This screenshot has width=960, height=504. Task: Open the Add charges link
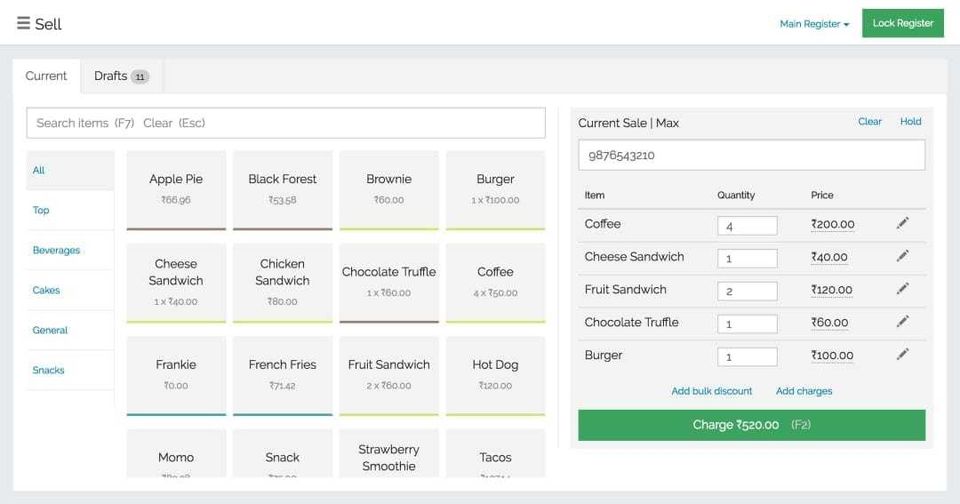coord(804,391)
